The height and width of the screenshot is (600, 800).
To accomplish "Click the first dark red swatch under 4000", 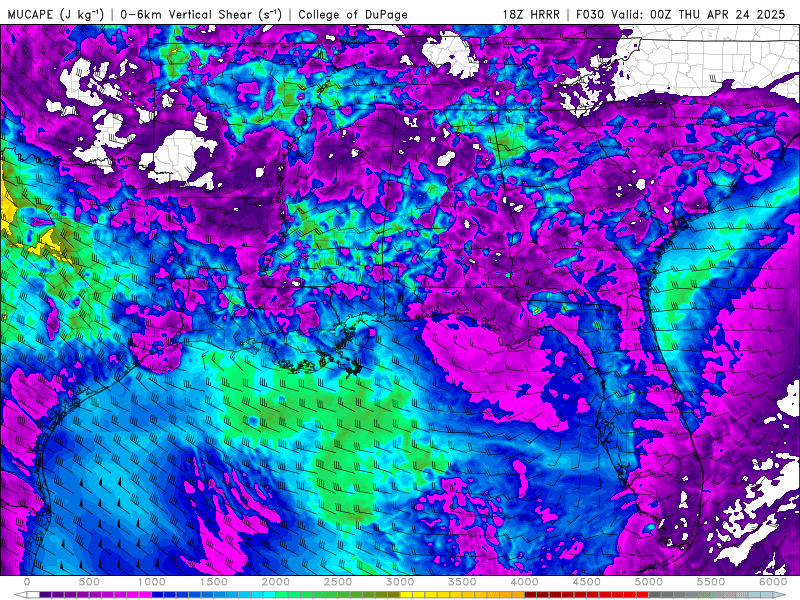I will tap(531, 595).
